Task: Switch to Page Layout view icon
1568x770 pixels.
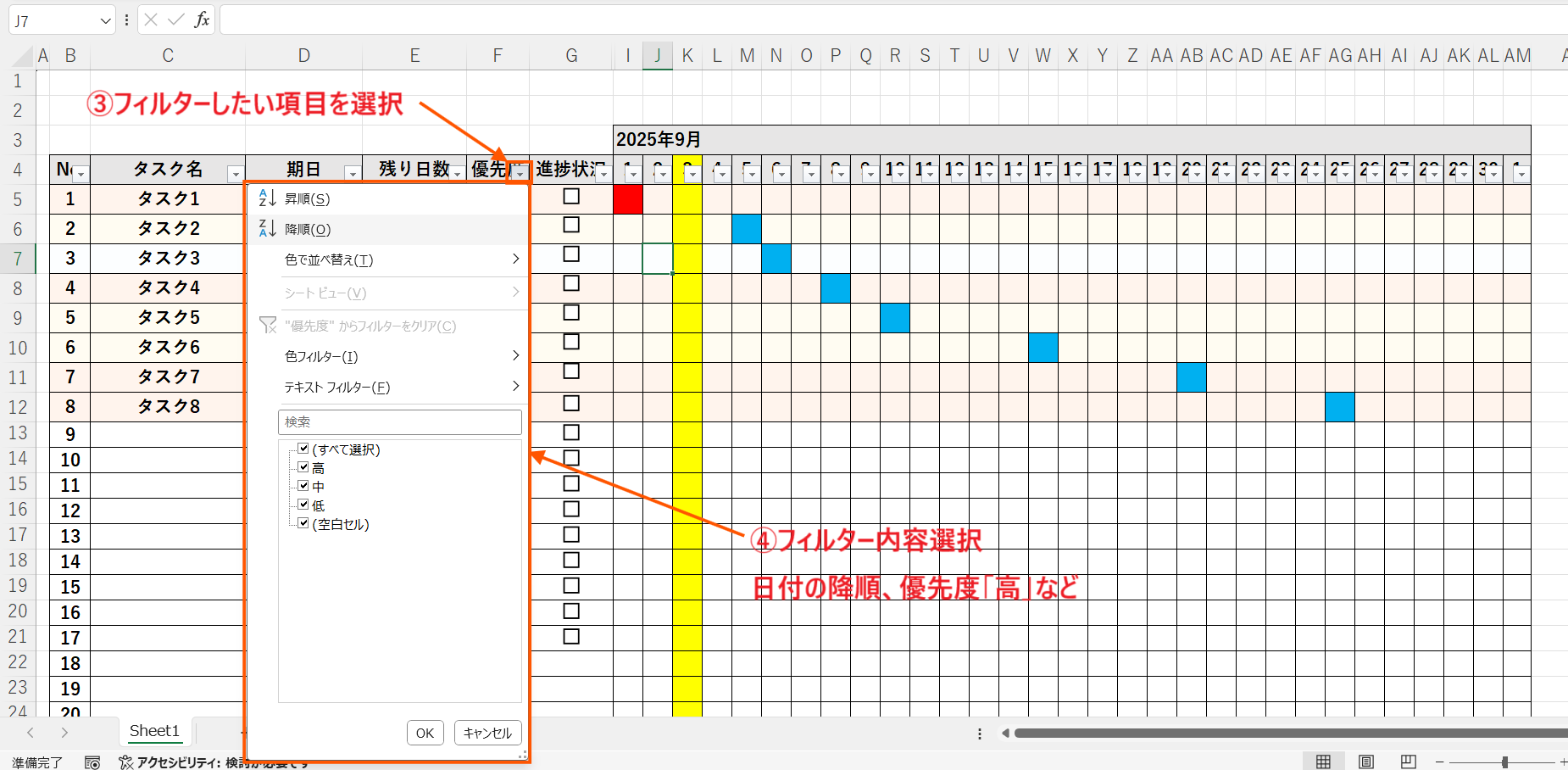Action: 1366,762
